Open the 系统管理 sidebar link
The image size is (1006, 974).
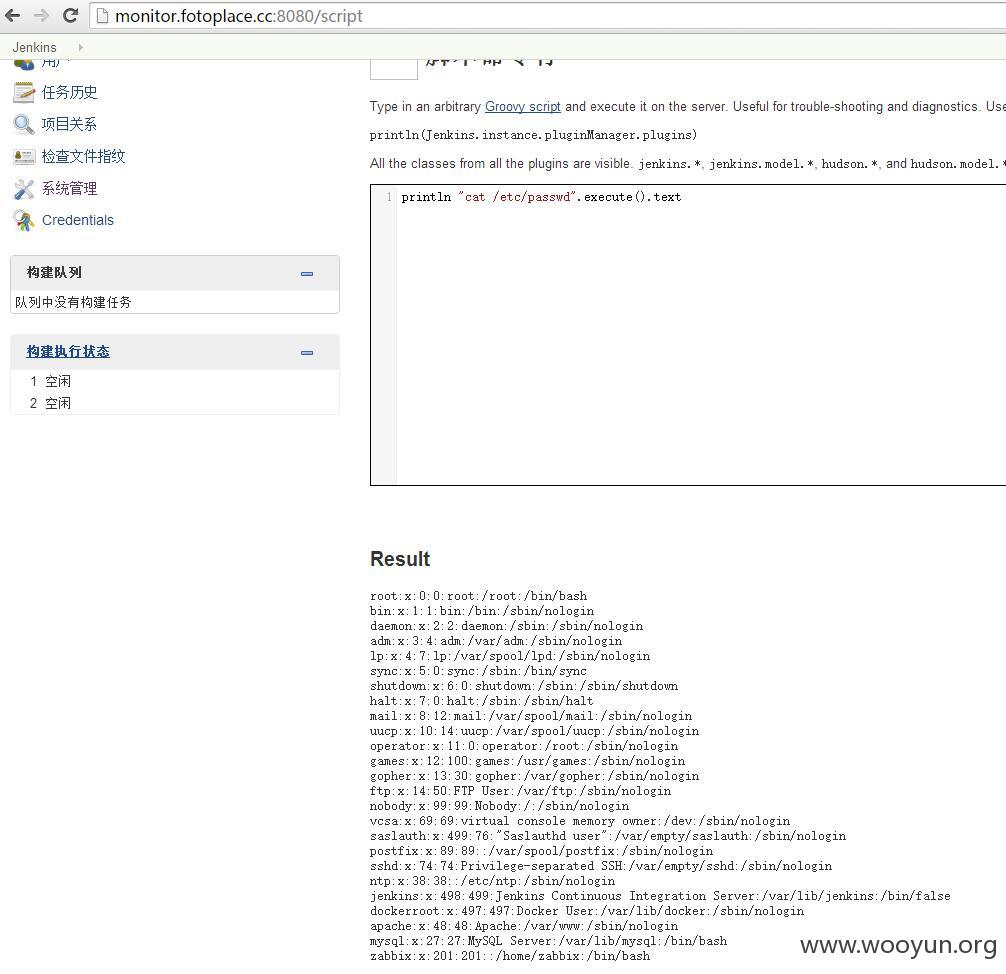[69, 188]
